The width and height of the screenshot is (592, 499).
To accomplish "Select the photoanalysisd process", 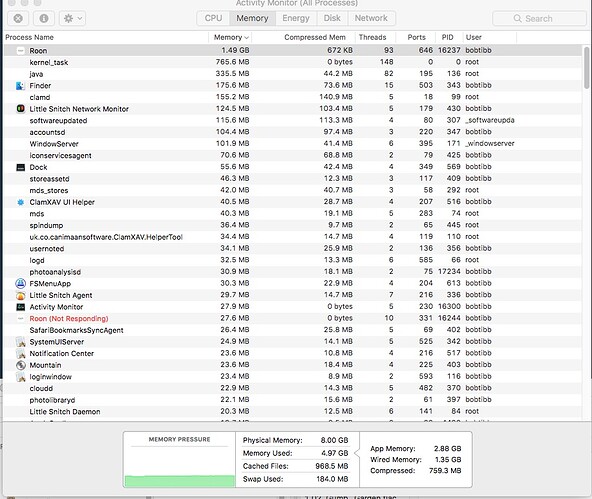I will pyautogui.click(x=293, y=272).
